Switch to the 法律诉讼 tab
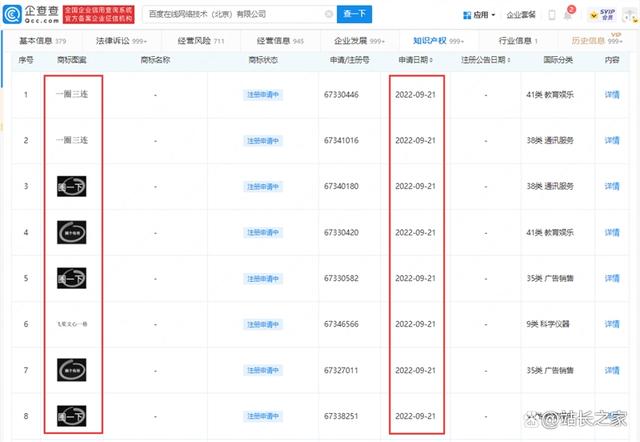Screen dimensions: 640x442 click(x=121, y=41)
